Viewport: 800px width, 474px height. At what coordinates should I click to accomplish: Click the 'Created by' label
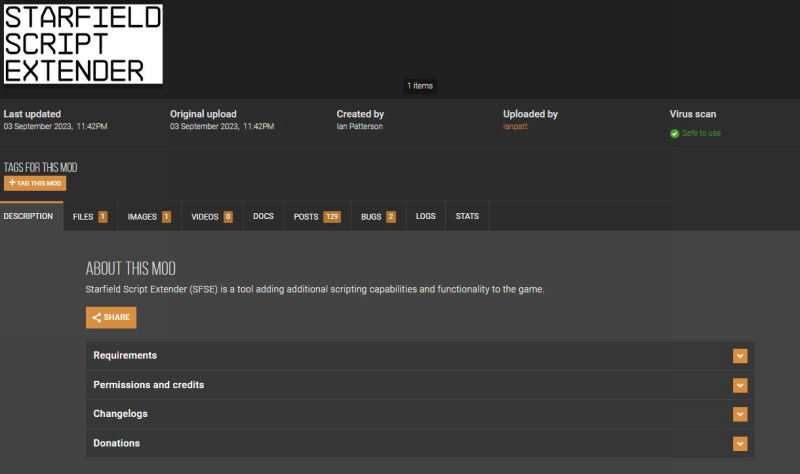coord(360,114)
